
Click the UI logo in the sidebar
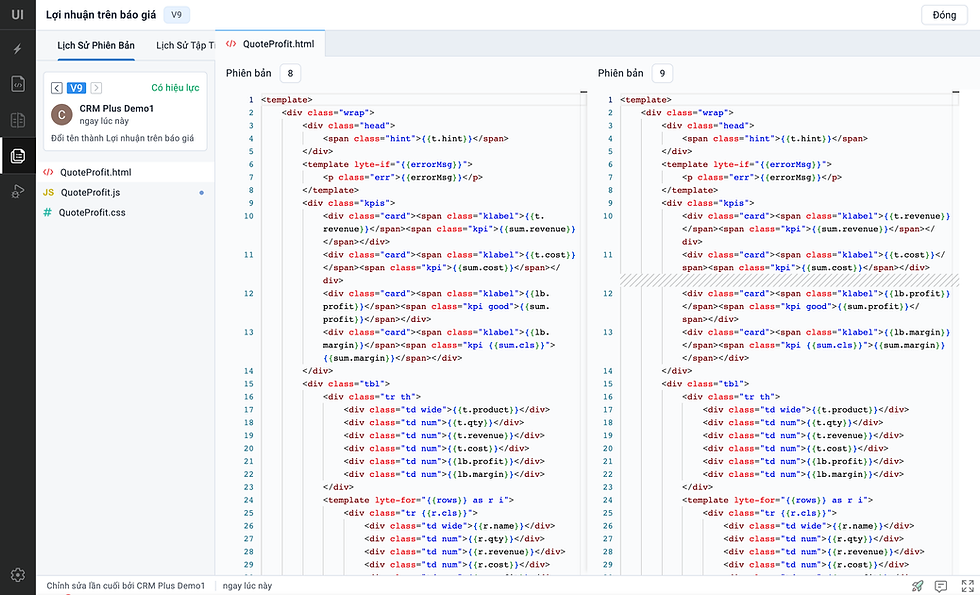tap(18, 14)
